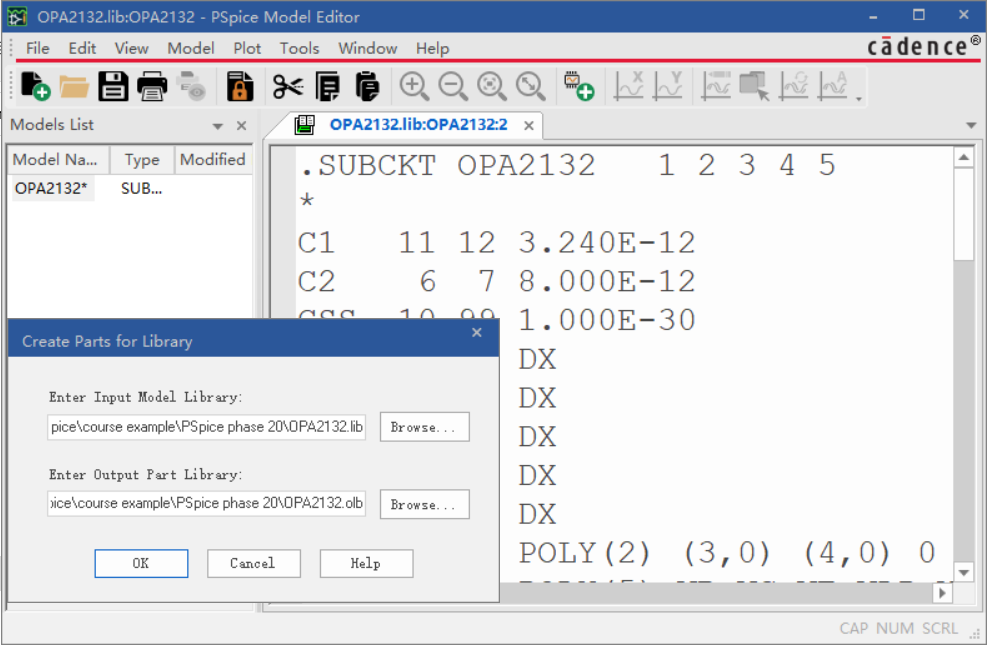Browse for the output part library
987x645 pixels.
[424, 505]
